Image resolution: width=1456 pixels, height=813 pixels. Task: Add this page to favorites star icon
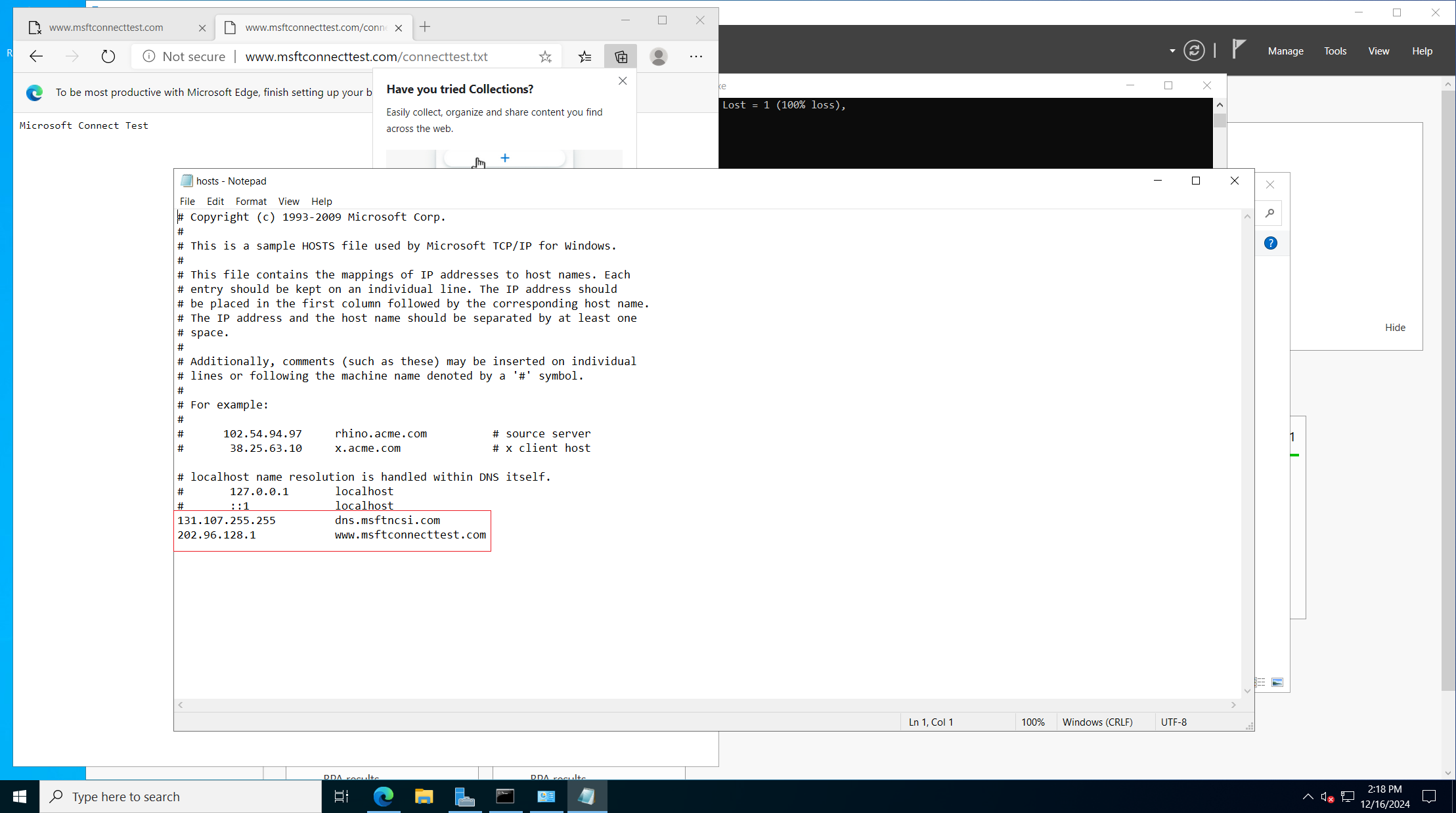[x=545, y=56]
